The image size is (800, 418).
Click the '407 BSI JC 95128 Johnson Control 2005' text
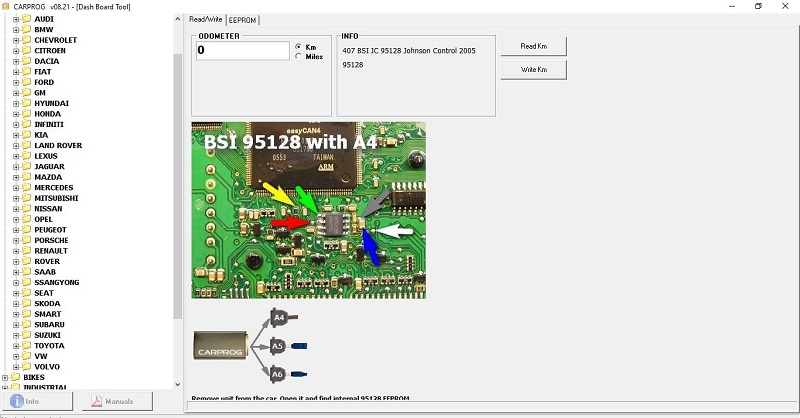tap(409, 51)
